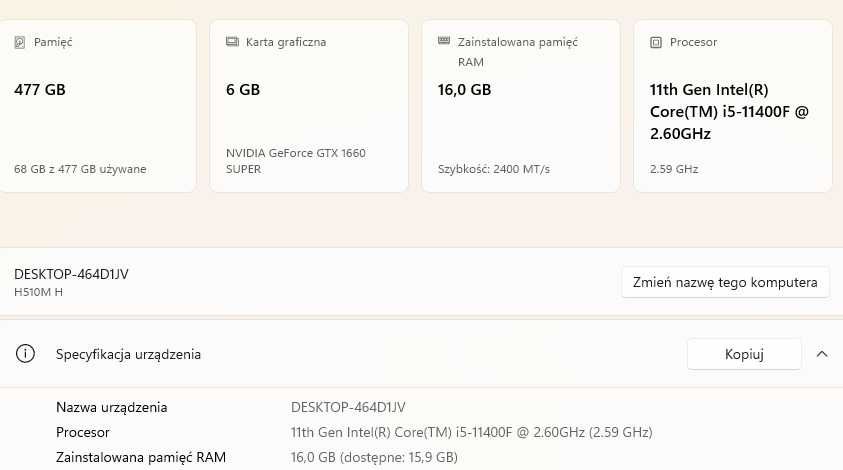The width and height of the screenshot is (843, 470).
Task: Select the 477 GB storage value
Action: 40,90
